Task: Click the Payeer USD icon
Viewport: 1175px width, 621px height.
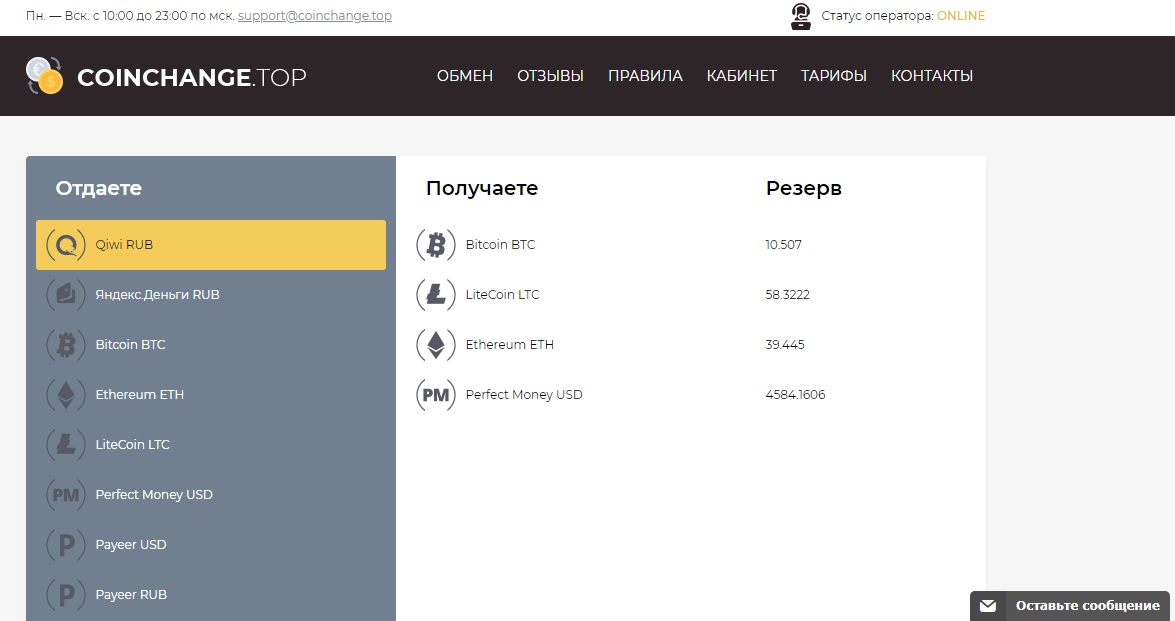Action: coord(66,545)
